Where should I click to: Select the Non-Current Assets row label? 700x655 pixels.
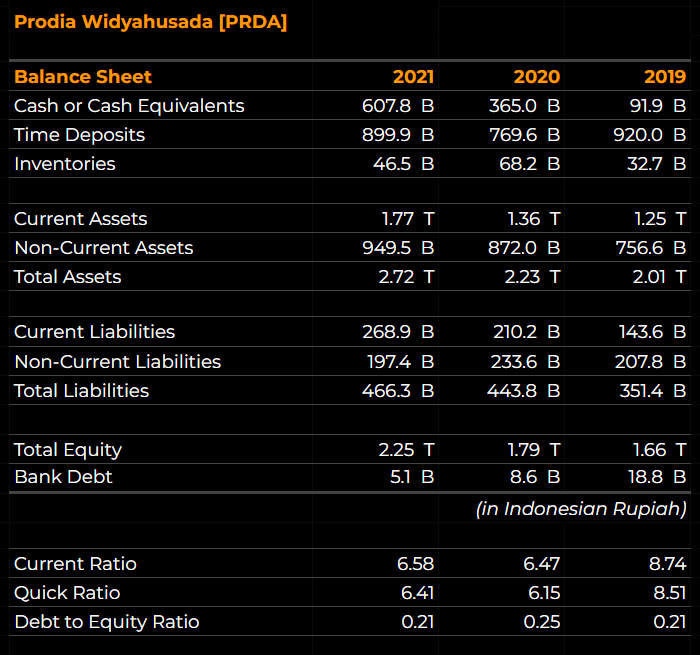click(x=104, y=248)
